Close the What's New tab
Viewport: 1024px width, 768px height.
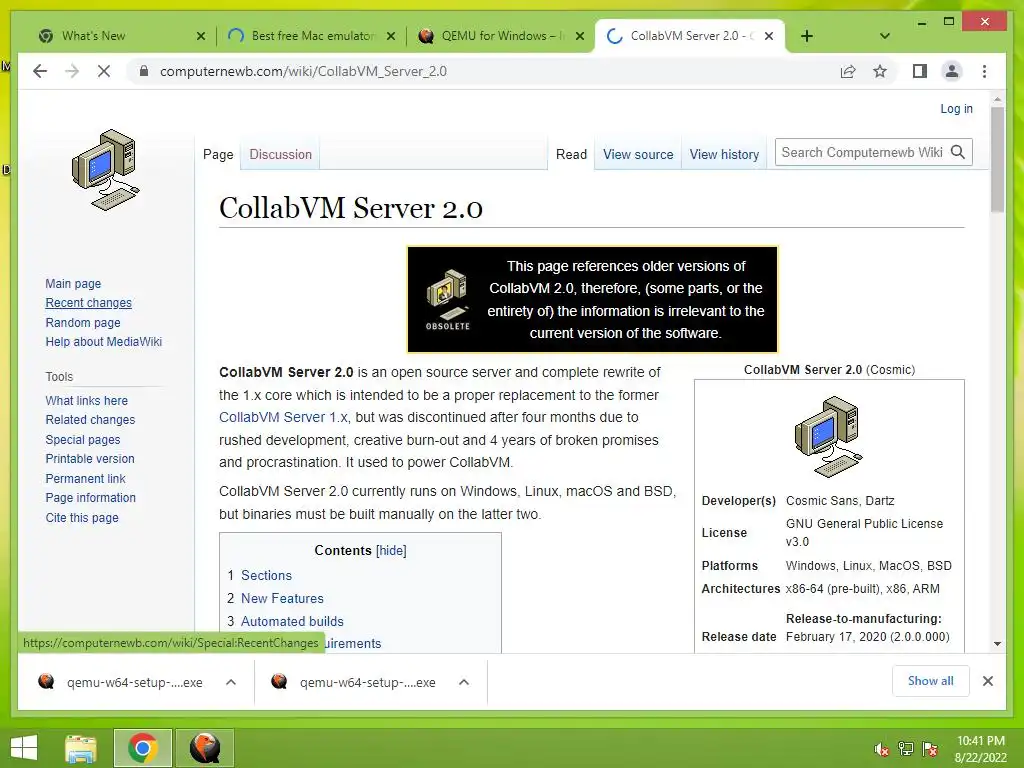click(200, 36)
